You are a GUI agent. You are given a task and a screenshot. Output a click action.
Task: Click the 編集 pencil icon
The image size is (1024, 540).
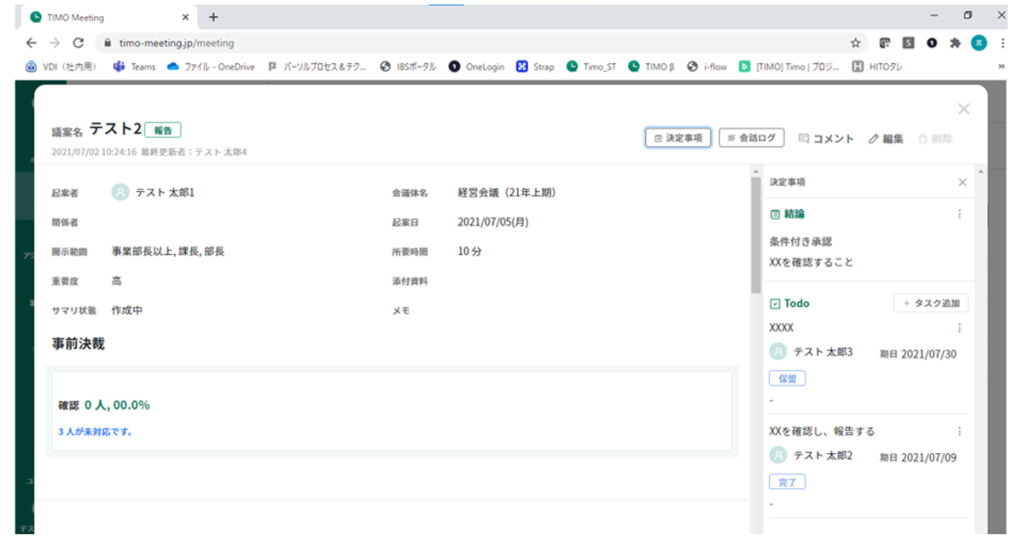(x=873, y=138)
